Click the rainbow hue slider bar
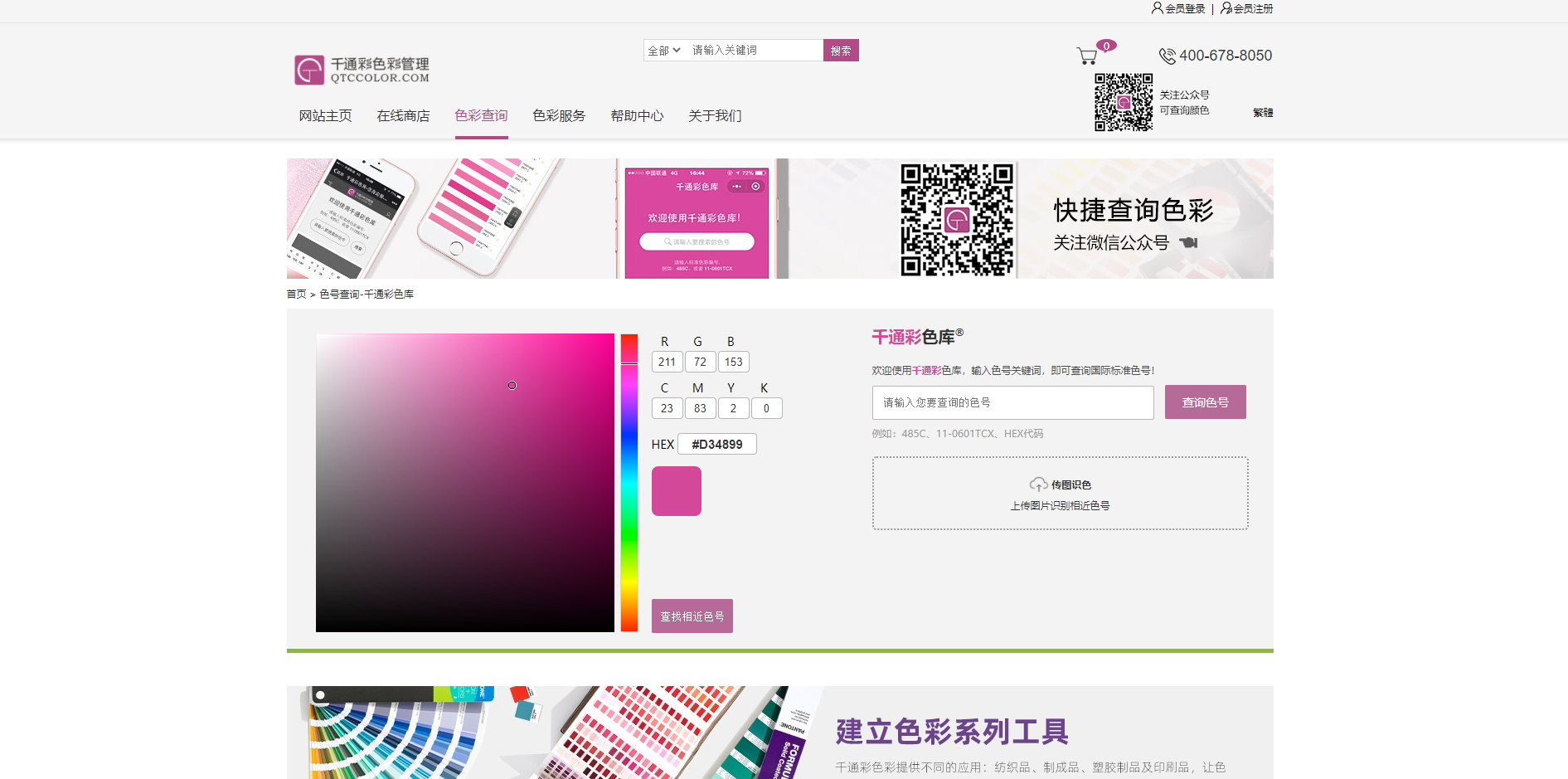Screen dimensions: 1568x779 pos(629,483)
